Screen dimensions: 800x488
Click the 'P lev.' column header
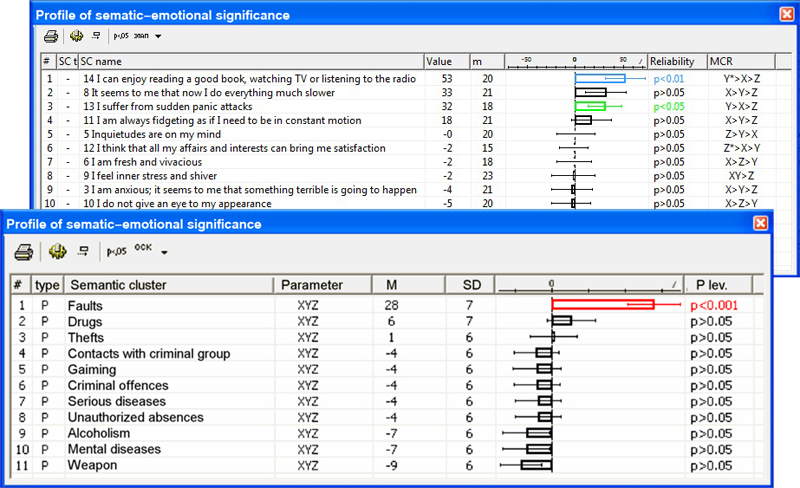point(717,285)
